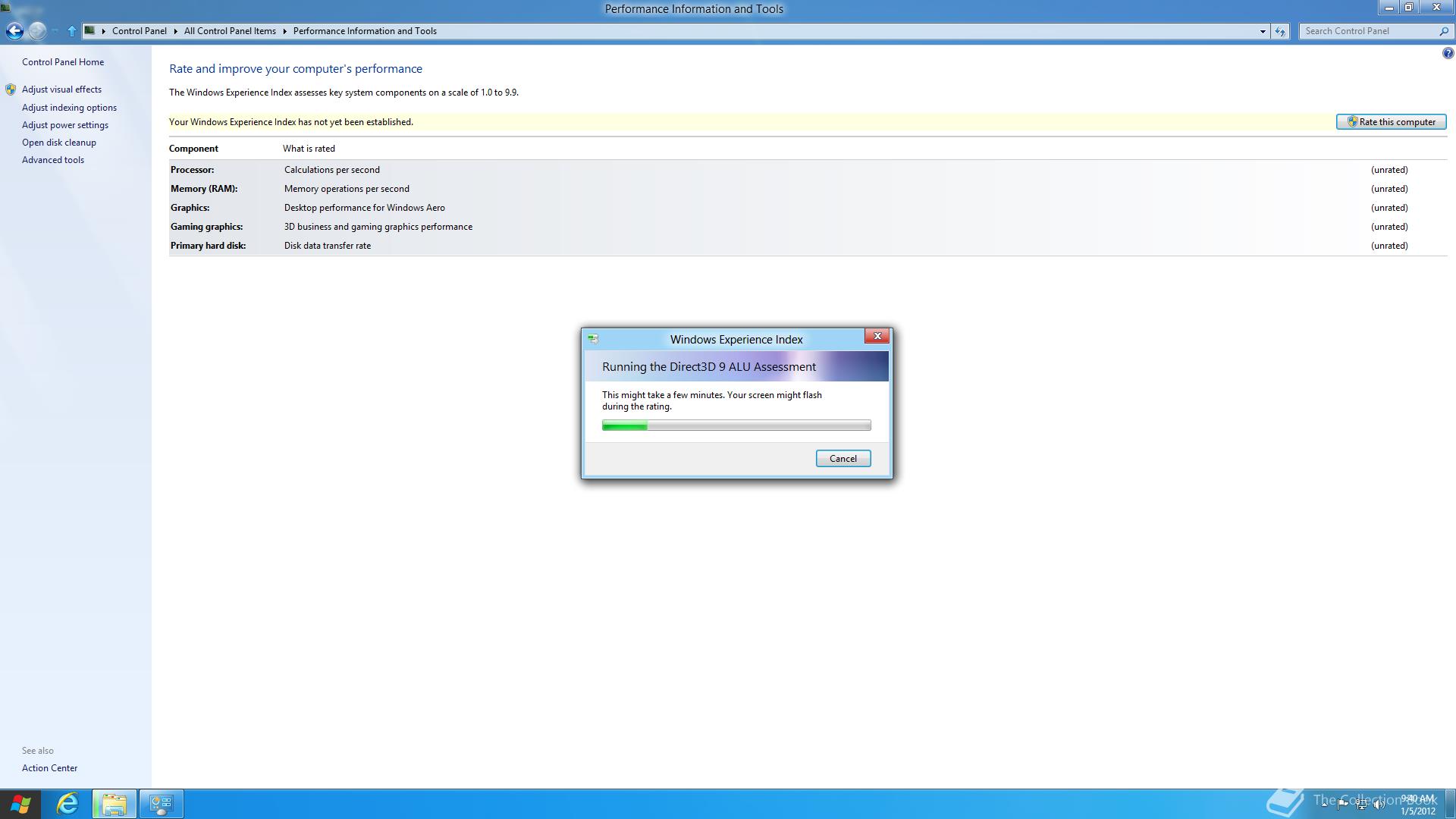Click the What is rated column header
This screenshot has height=819, width=1456.
[x=309, y=149]
